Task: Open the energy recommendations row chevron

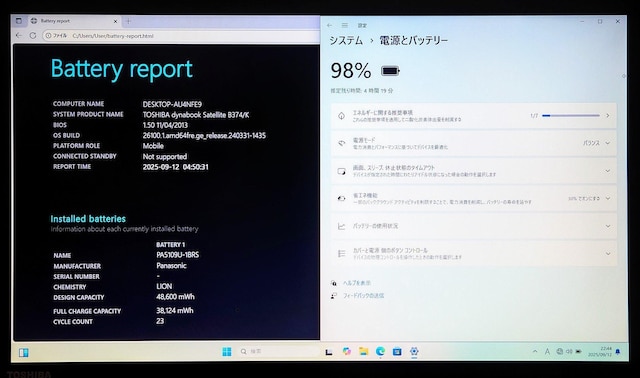Action: [608, 116]
